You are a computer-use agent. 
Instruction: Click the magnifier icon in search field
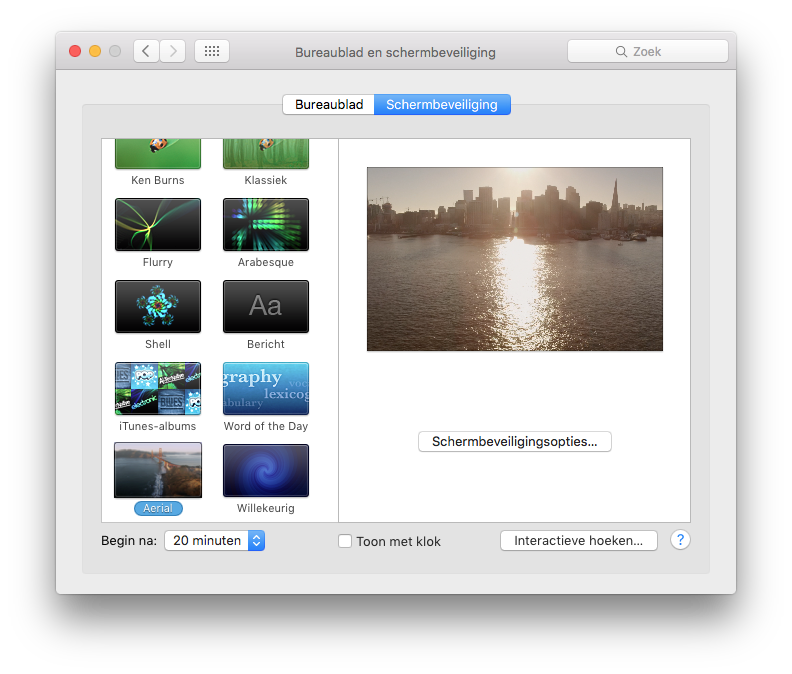pos(621,52)
